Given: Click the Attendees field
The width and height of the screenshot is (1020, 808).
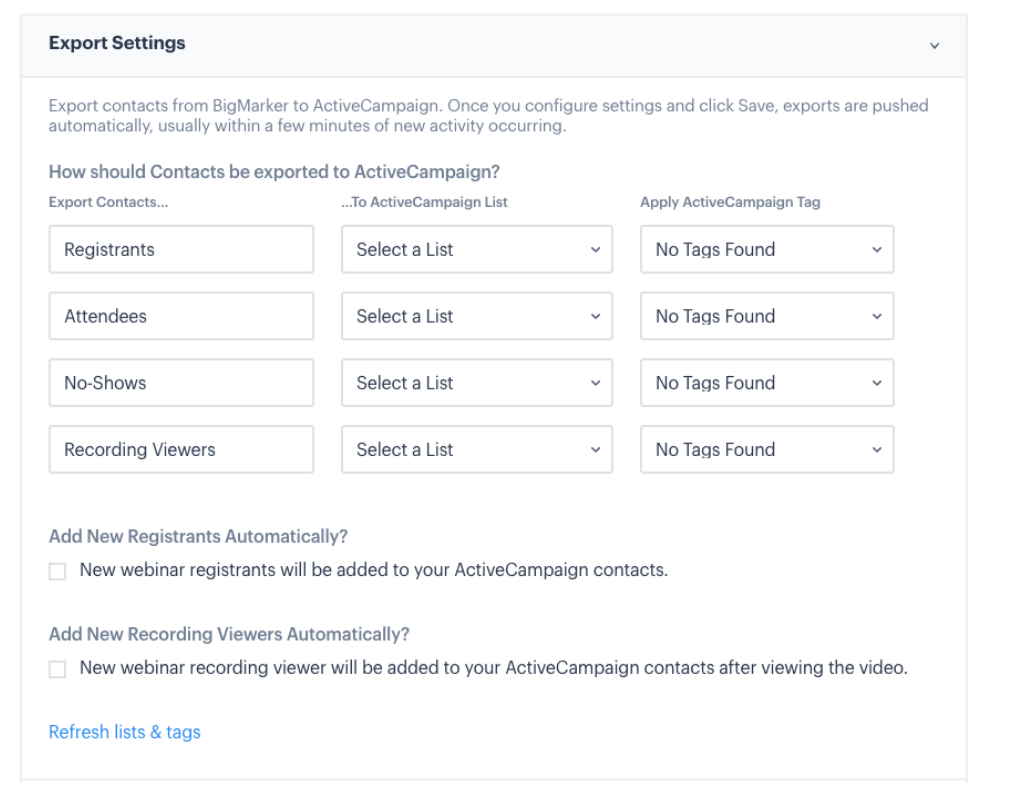Looking at the screenshot, I should click(181, 316).
